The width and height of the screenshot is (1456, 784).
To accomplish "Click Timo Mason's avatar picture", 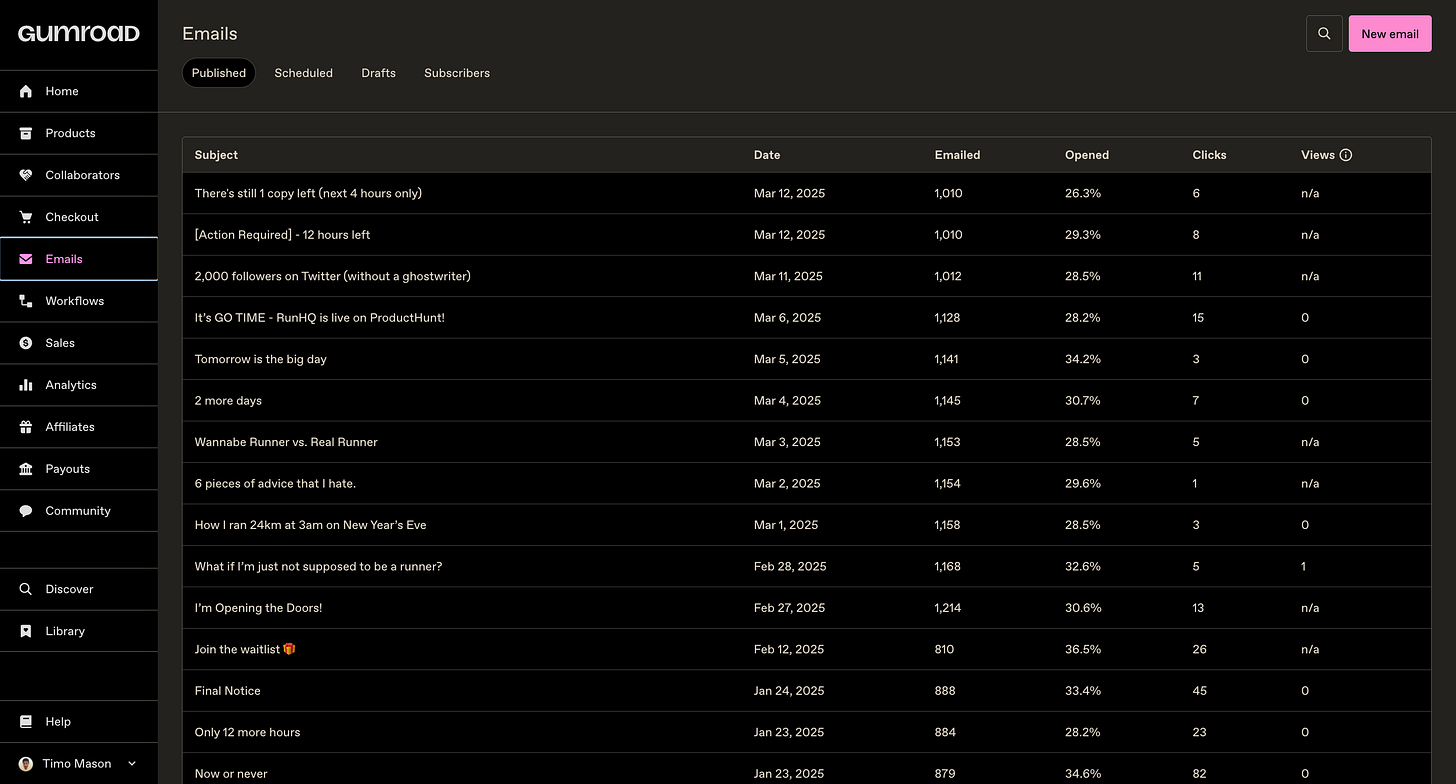I will [x=26, y=764].
